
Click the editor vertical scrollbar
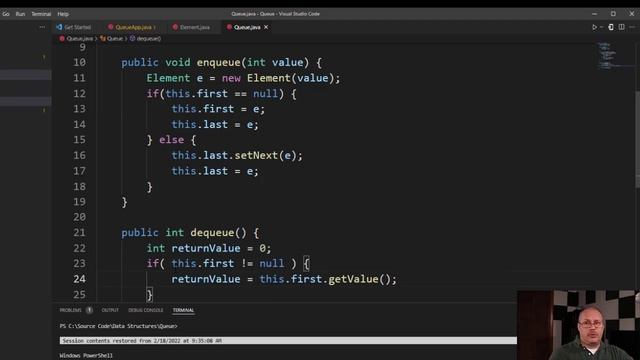637,139
